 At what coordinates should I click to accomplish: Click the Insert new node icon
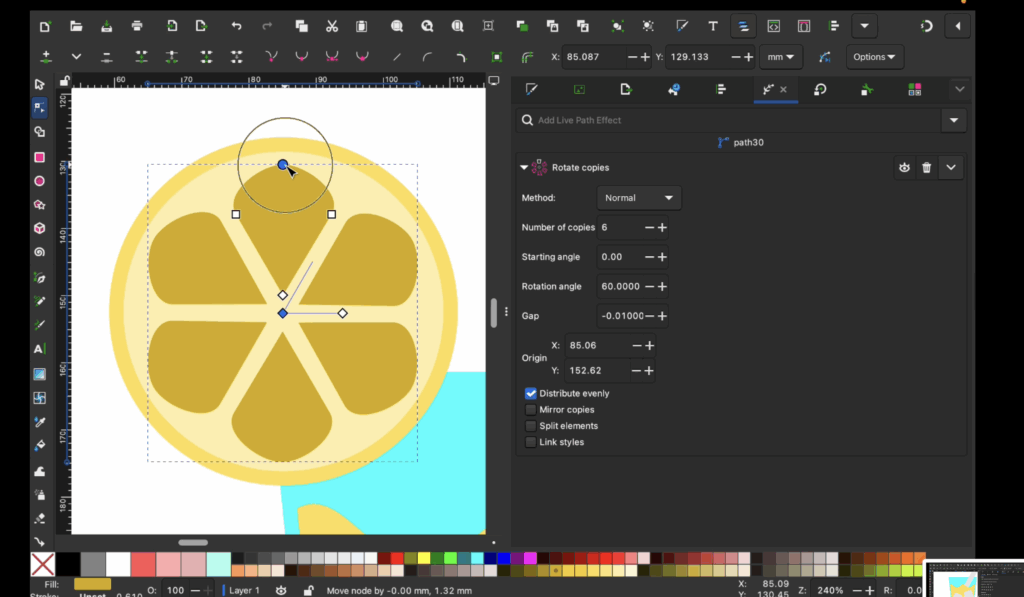pyautogui.click(x=46, y=57)
